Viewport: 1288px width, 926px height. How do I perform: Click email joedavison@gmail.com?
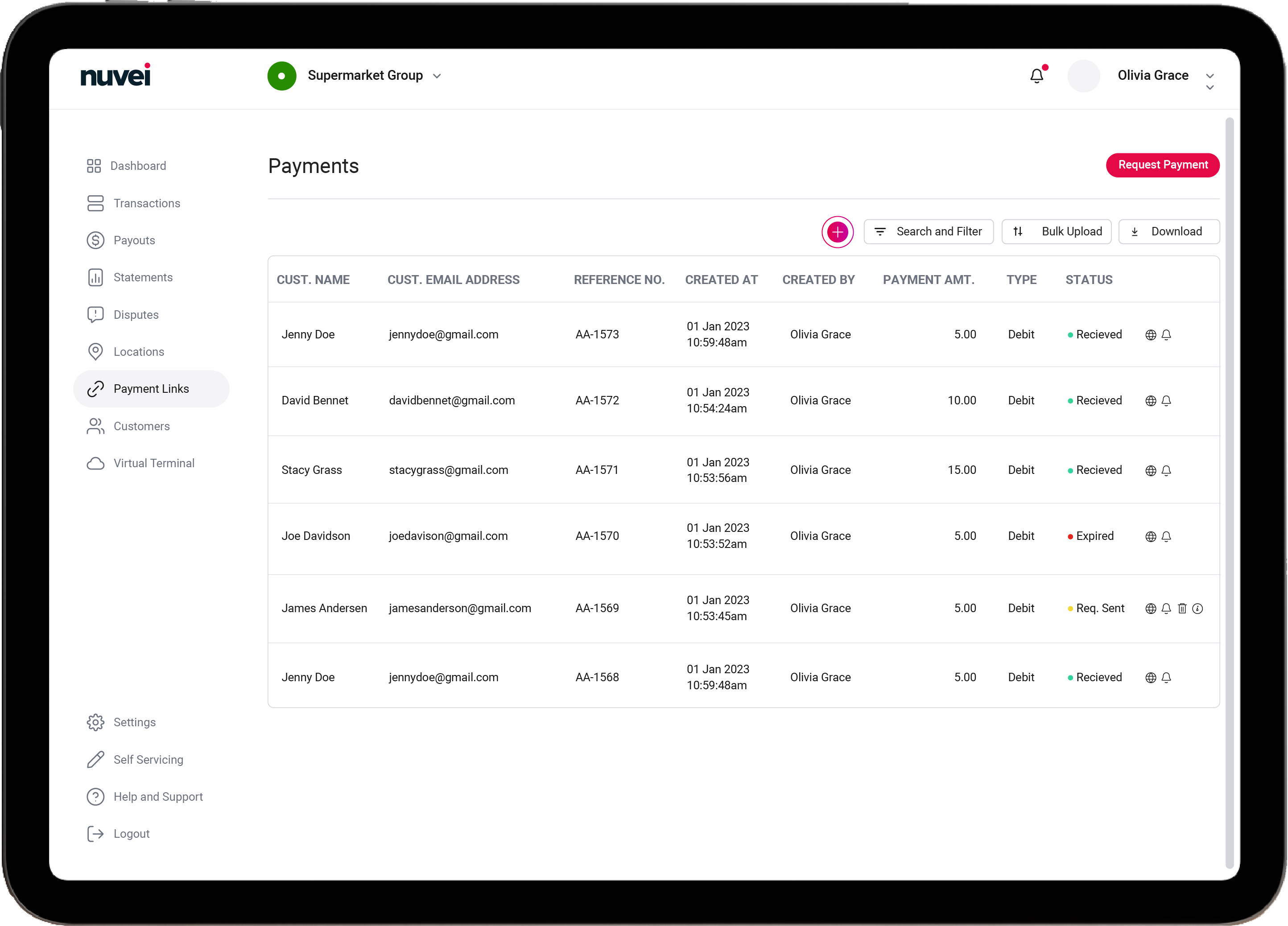(x=448, y=536)
